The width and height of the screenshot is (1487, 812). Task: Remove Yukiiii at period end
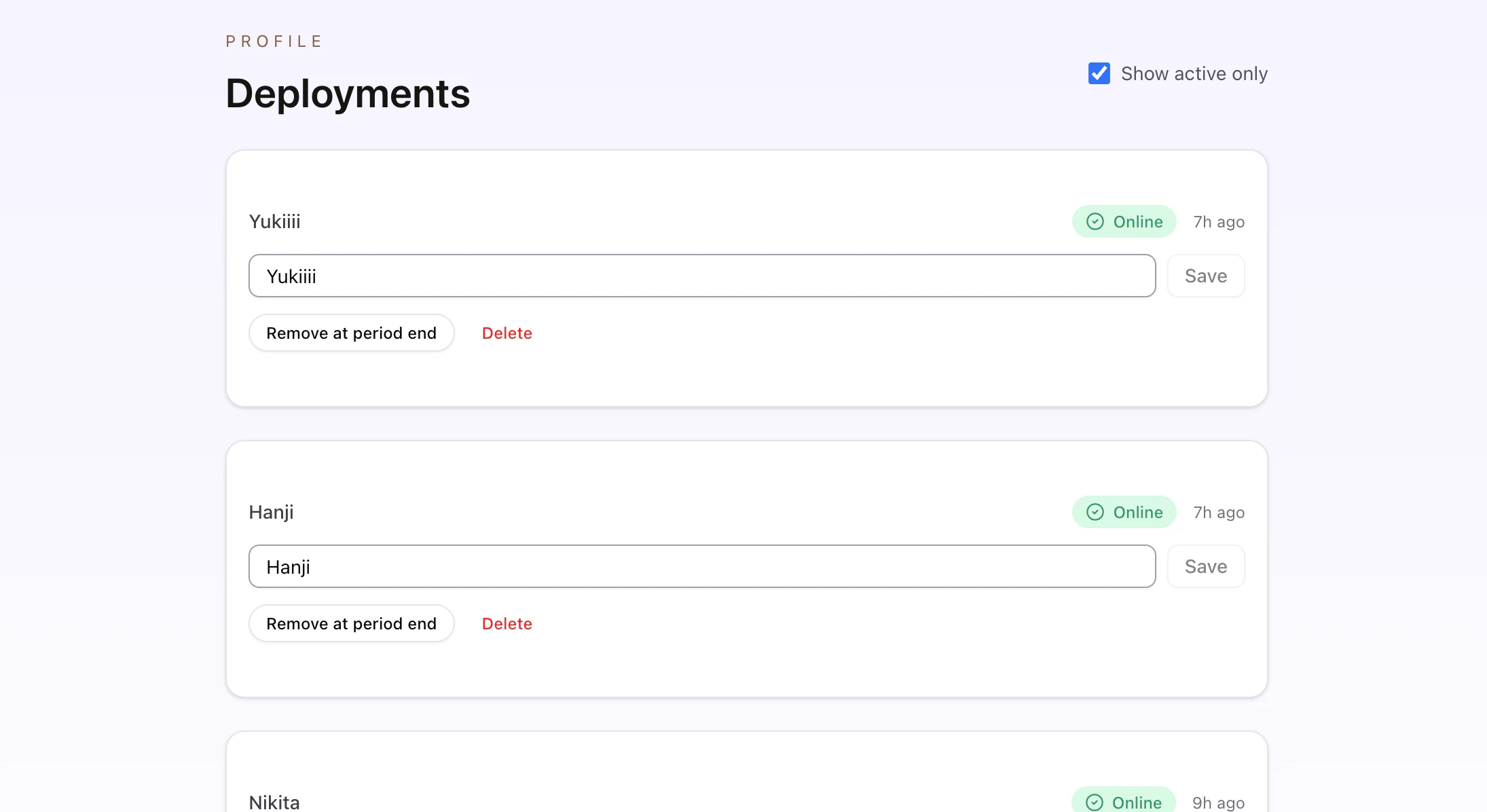tap(351, 333)
